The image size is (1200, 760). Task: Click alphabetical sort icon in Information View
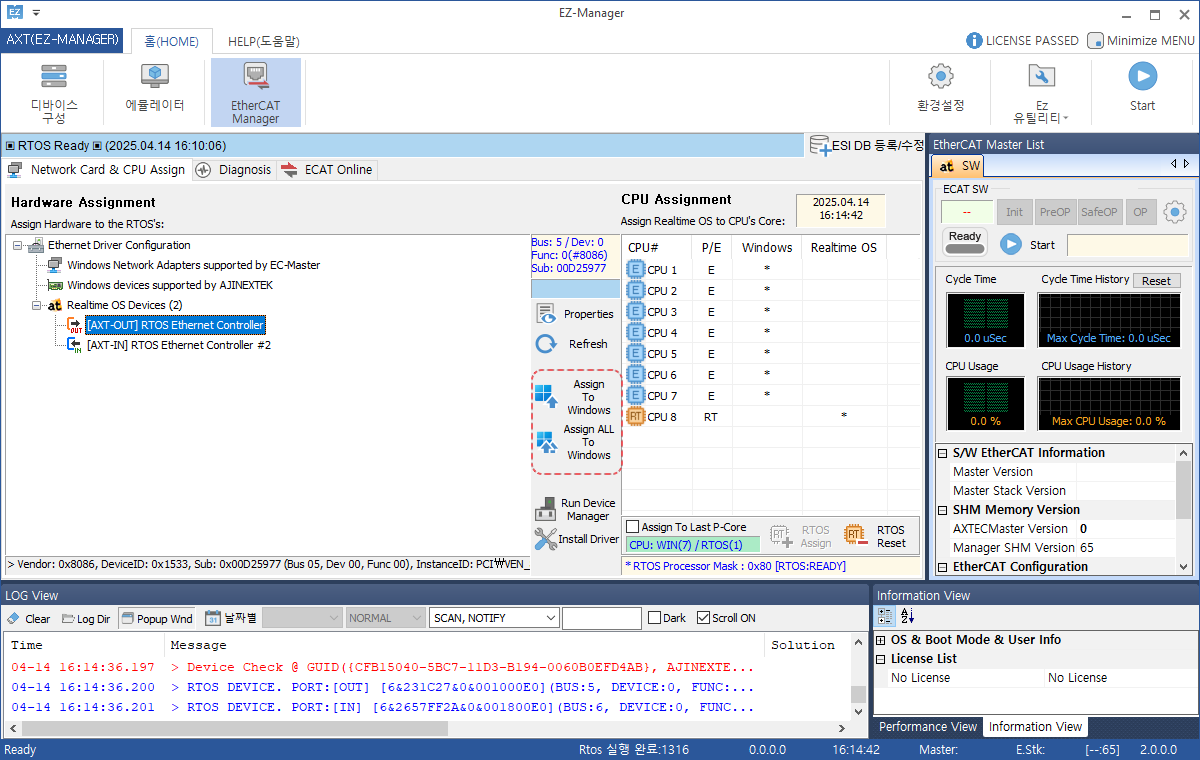click(907, 616)
